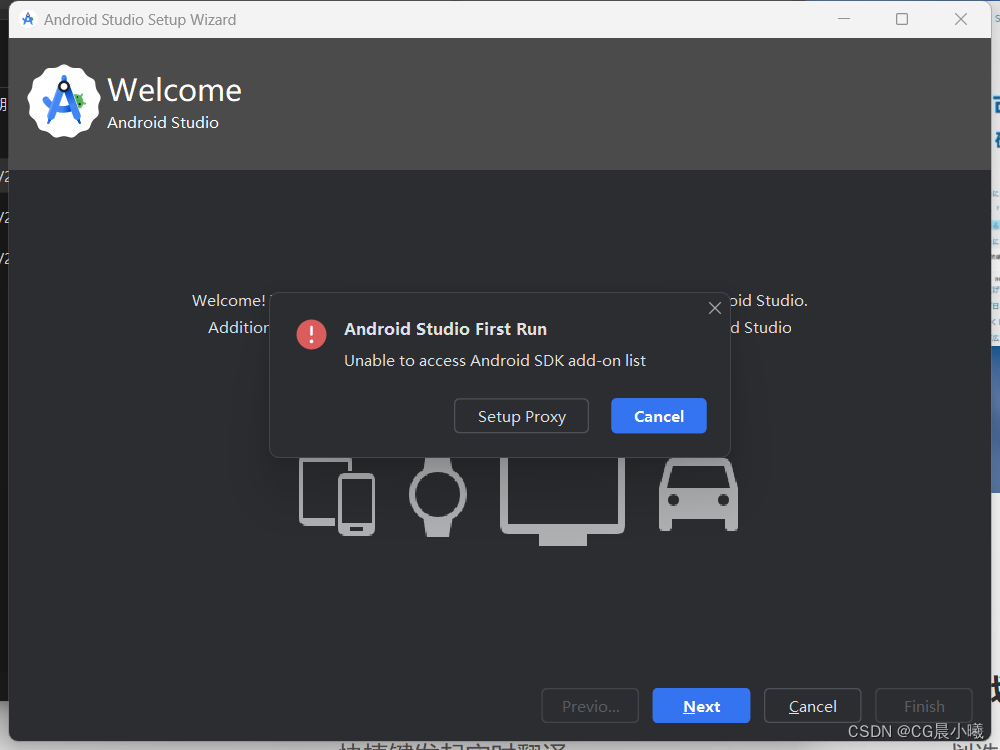
Task: Maximize the Setup Wizard window
Action: 901,19
